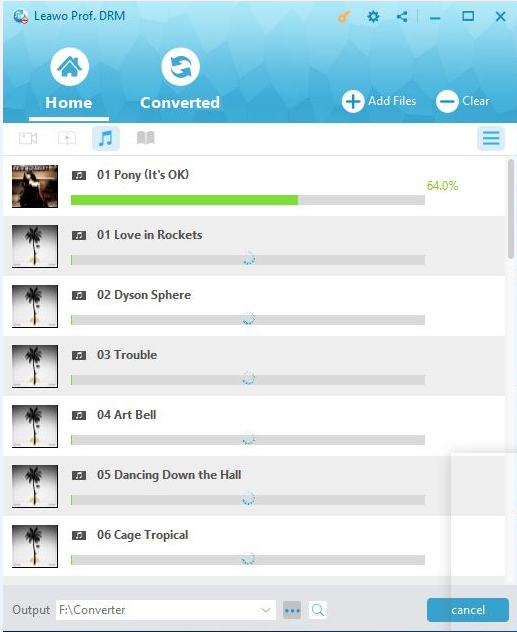Browse output folder with three-dots button
This screenshot has height=632, width=517.
tap(292, 610)
